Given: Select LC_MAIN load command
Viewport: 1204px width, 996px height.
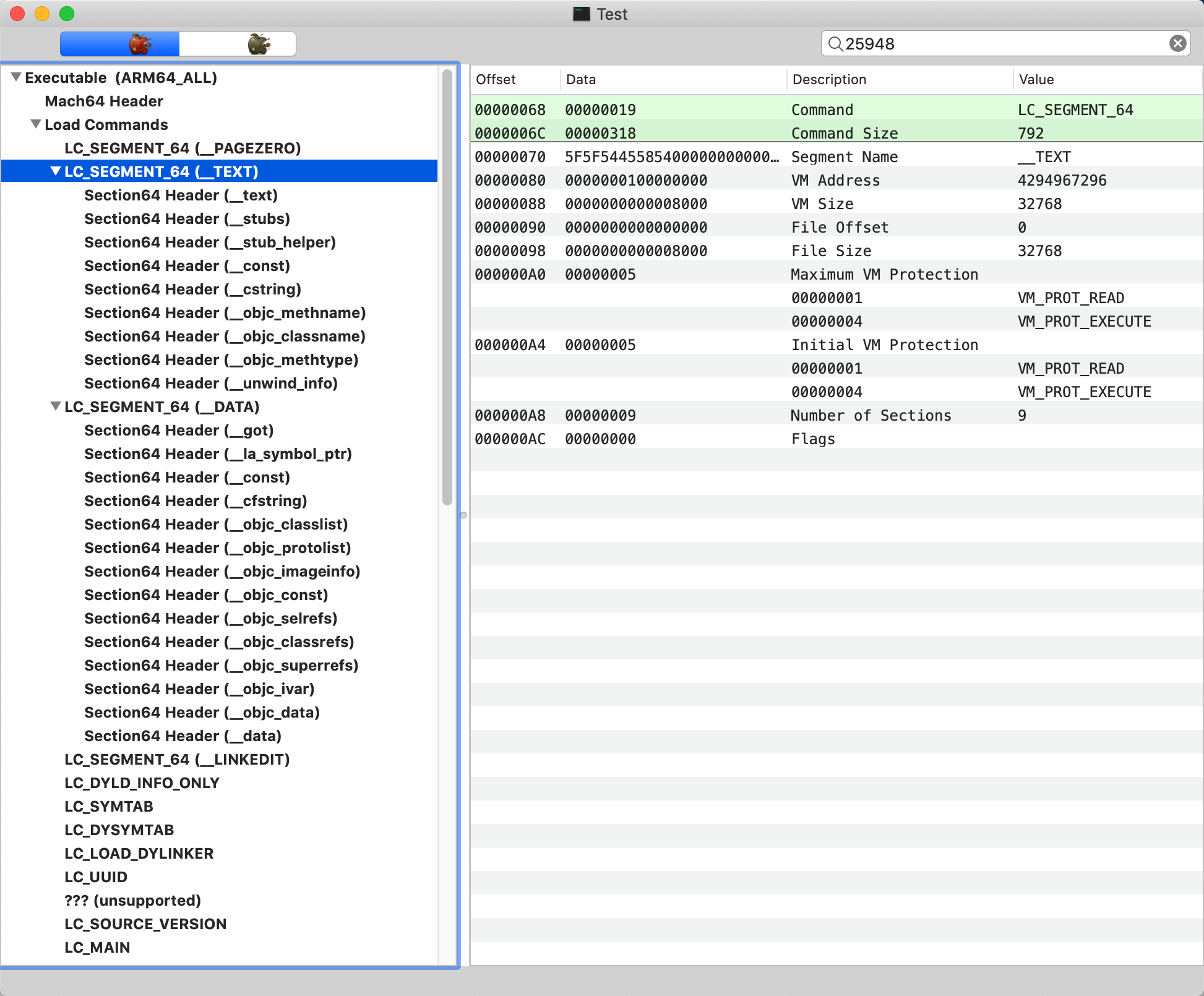Looking at the screenshot, I should [97, 947].
